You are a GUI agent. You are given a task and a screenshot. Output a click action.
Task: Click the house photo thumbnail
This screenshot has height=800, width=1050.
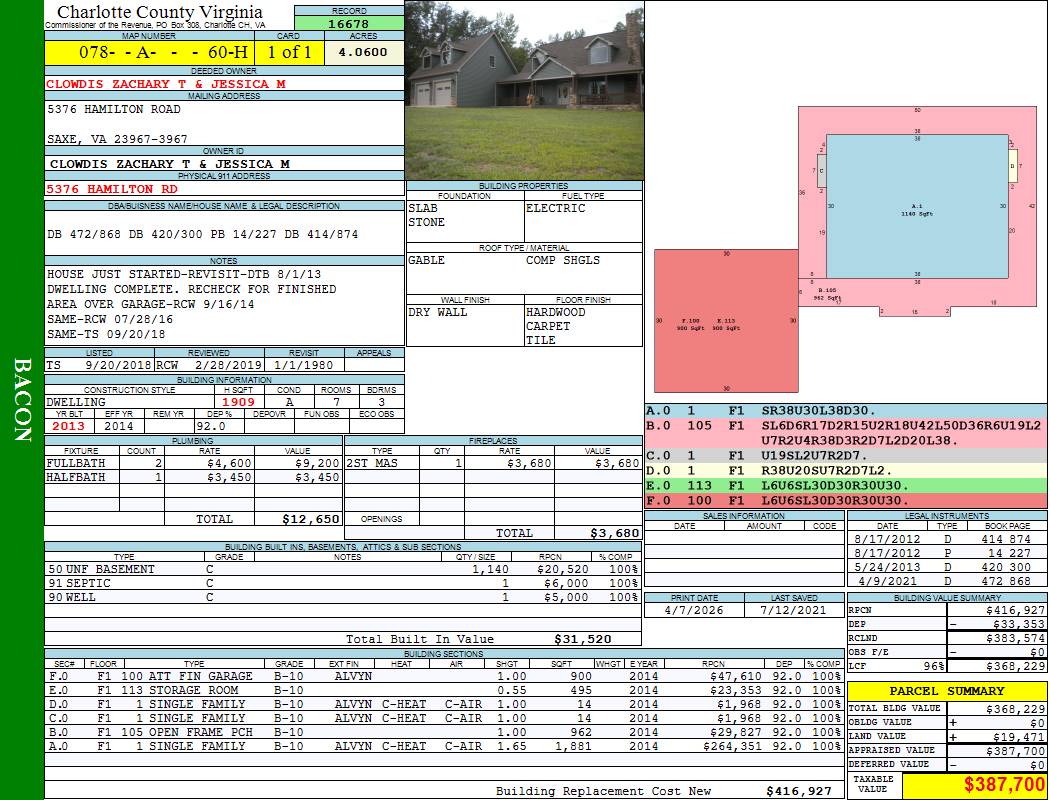point(524,90)
